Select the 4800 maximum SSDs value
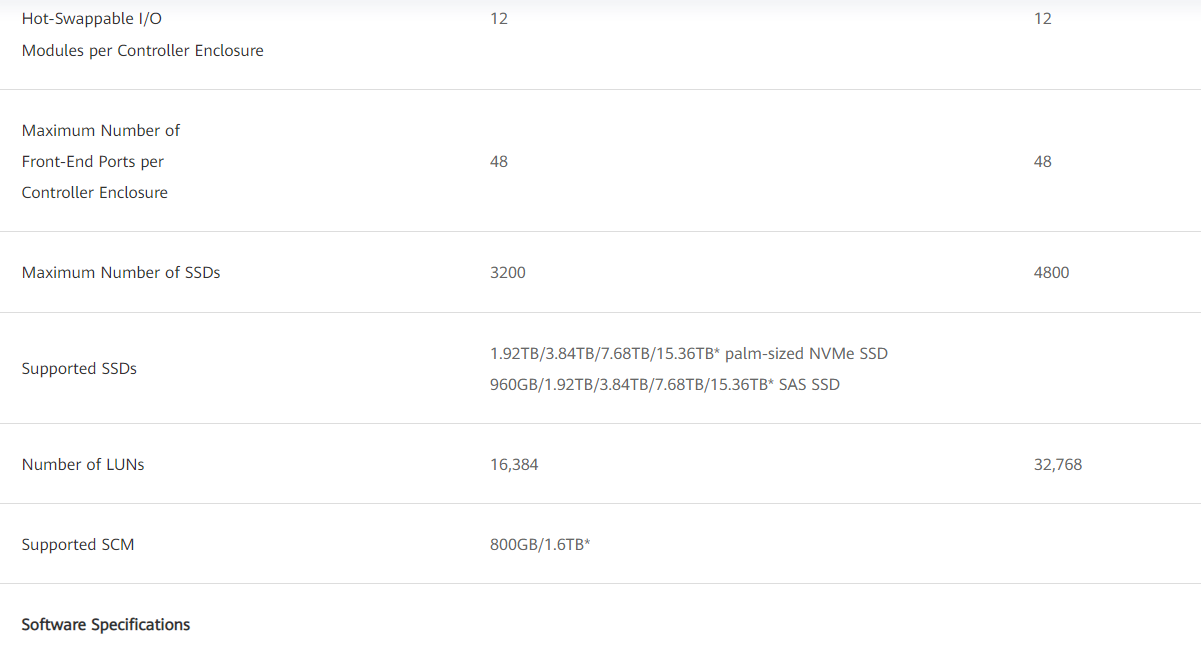Viewport: 1201px width, 662px height. (1051, 272)
